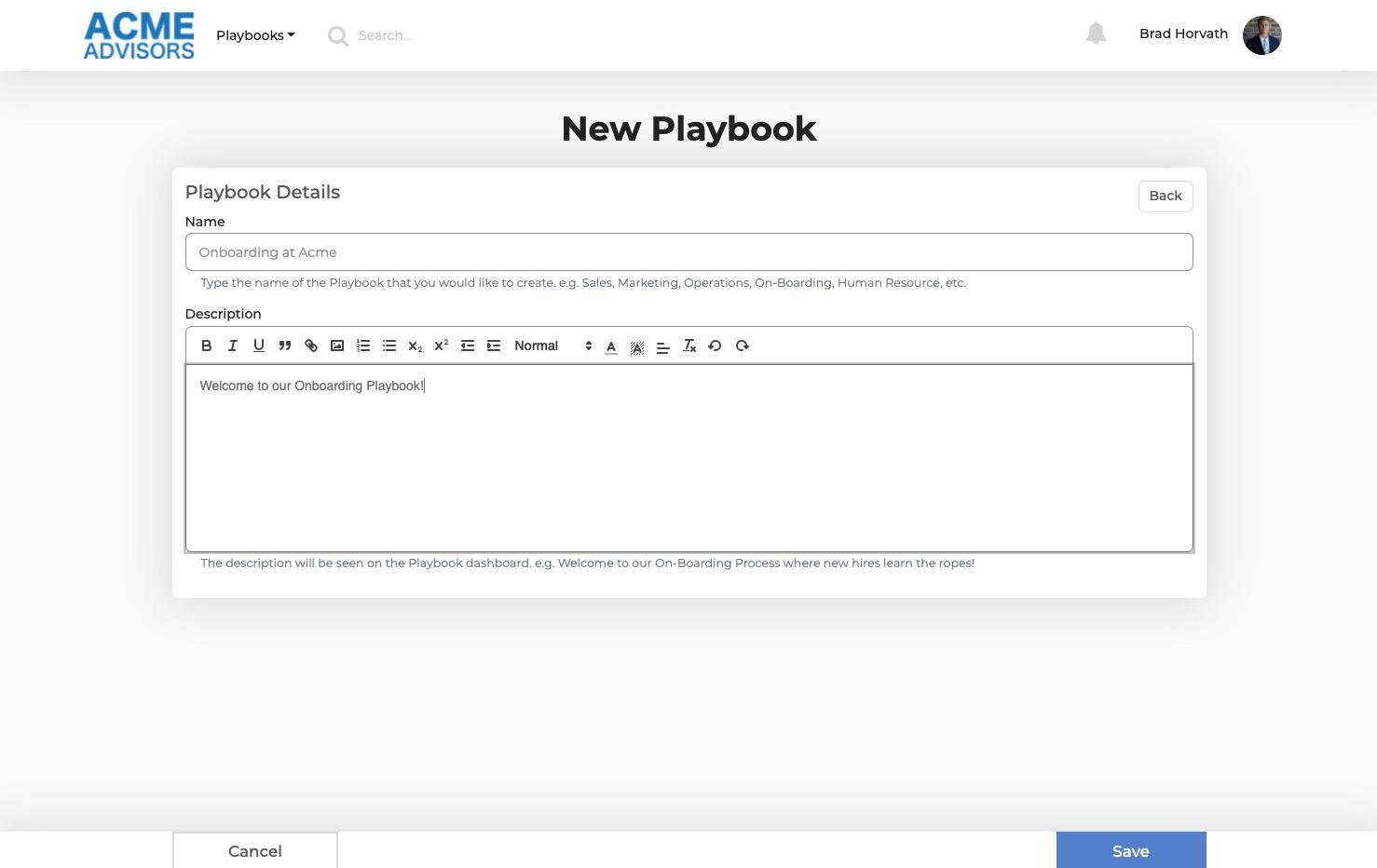This screenshot has height=868, width=1377.
Task: Open the Normal heading style dropdown
Action: tap(552, 346)
